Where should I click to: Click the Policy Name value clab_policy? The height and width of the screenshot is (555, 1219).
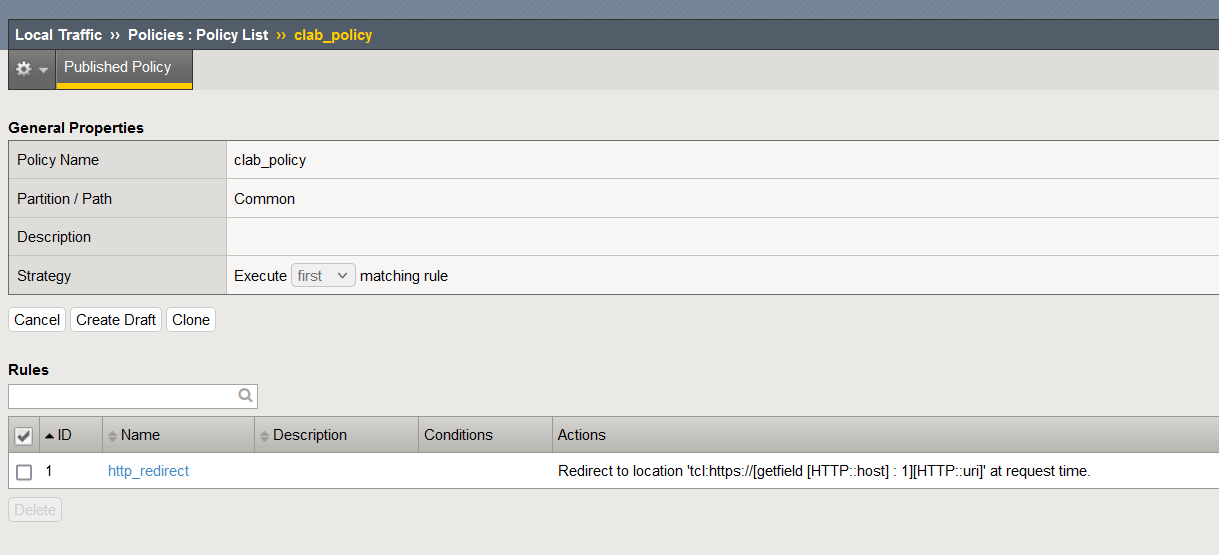coord(270,160)
